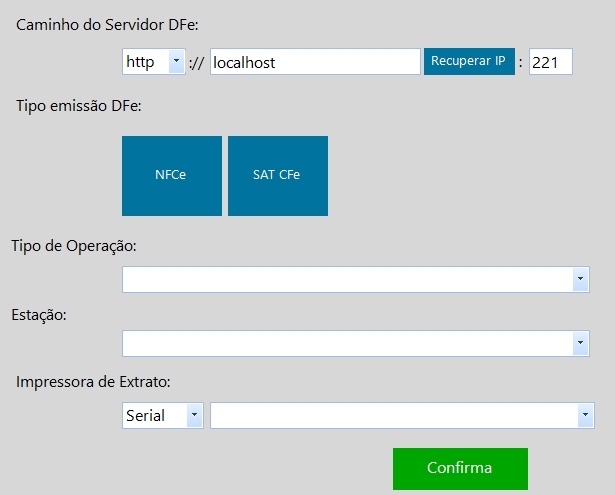Click the Serial text in printer type box
Viewport: 615px width, 495px height.
tap(145, 415)
